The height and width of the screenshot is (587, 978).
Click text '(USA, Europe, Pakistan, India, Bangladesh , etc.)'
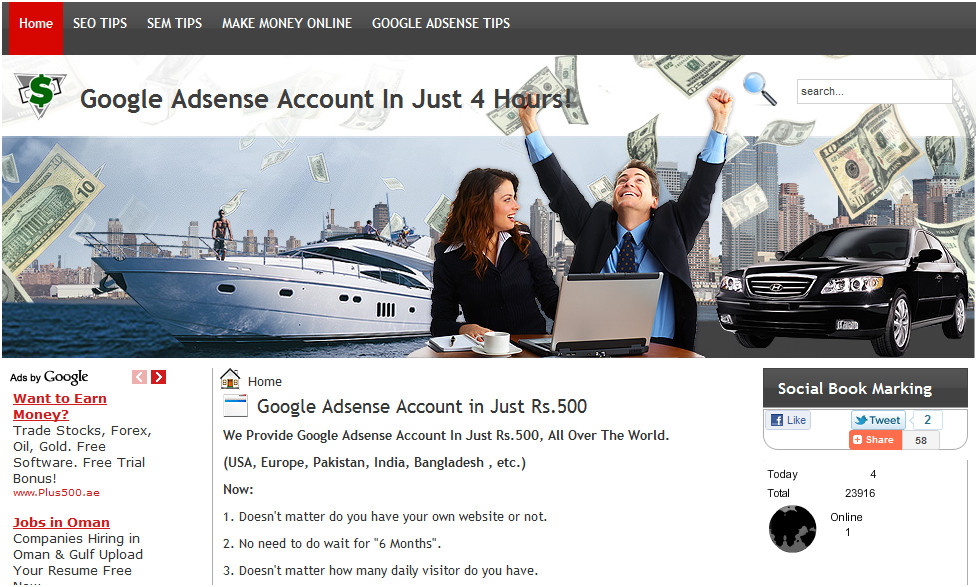point(374,463)
